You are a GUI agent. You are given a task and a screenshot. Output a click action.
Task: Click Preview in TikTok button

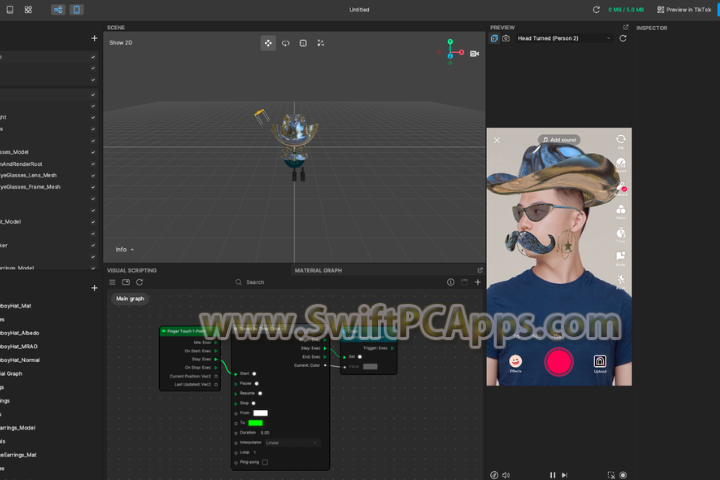[684, 10]
